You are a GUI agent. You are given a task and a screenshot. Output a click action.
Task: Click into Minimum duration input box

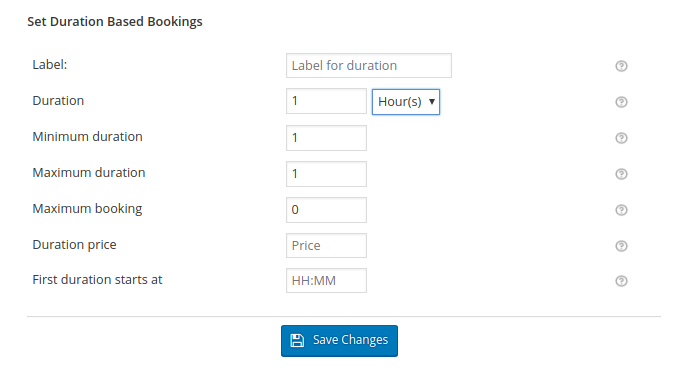pos(326,138)
